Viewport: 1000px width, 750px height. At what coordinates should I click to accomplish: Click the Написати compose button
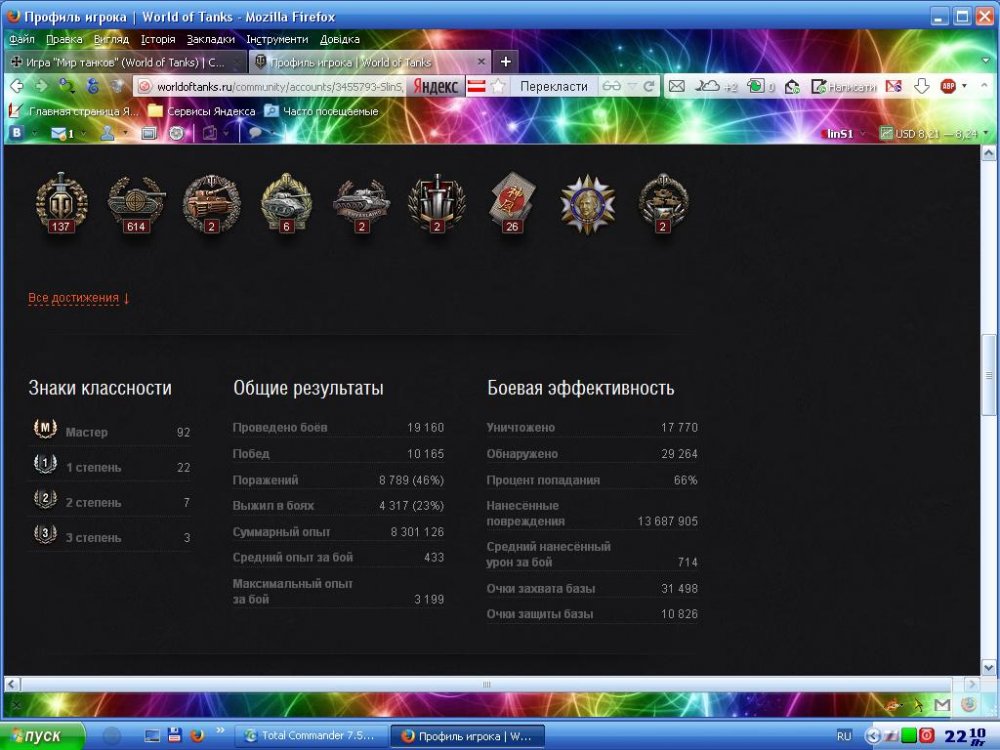(844, 86)
